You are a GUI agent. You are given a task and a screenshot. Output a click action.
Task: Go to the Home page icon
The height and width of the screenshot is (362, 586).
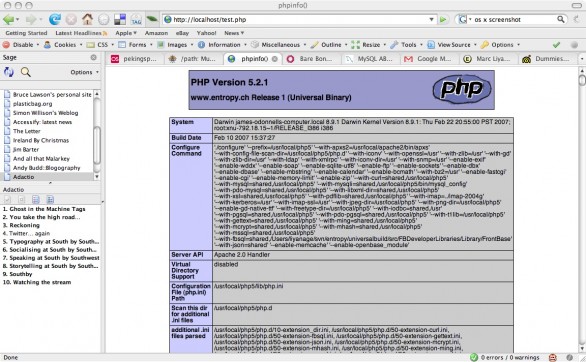tap(87, 19)
